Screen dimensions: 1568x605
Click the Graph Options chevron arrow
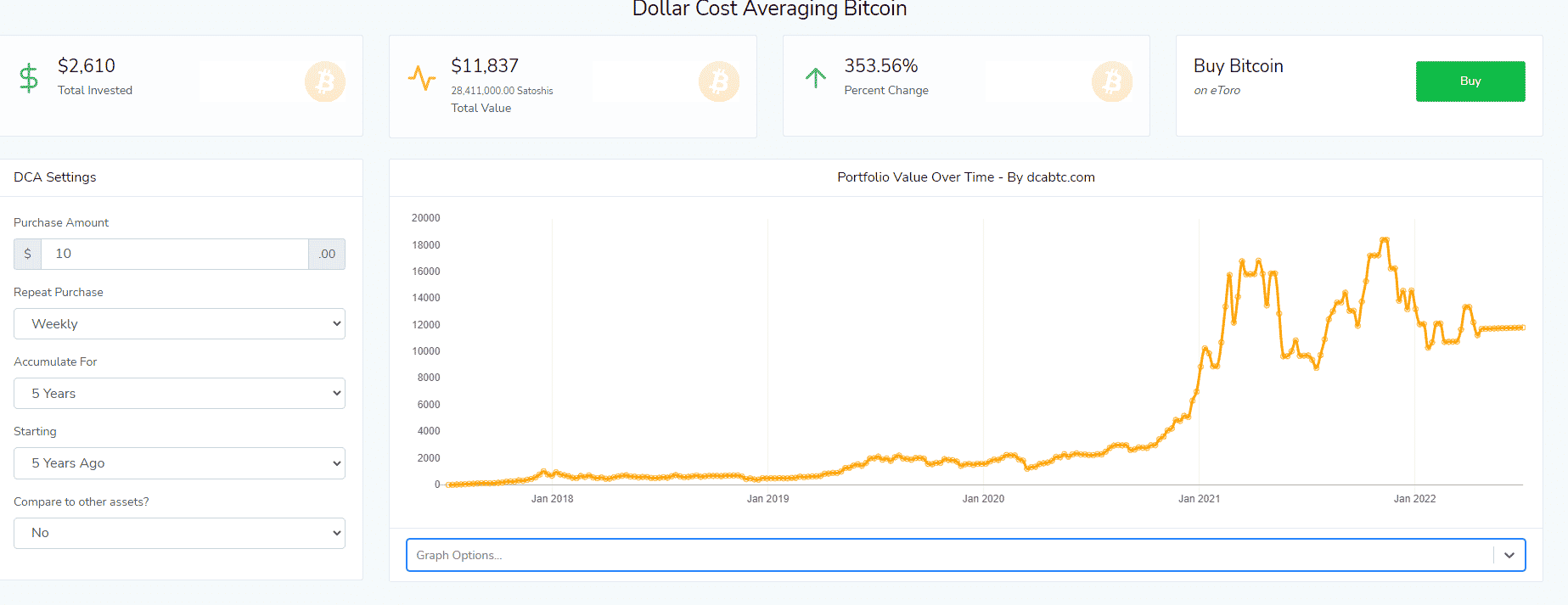[1509, 555]
